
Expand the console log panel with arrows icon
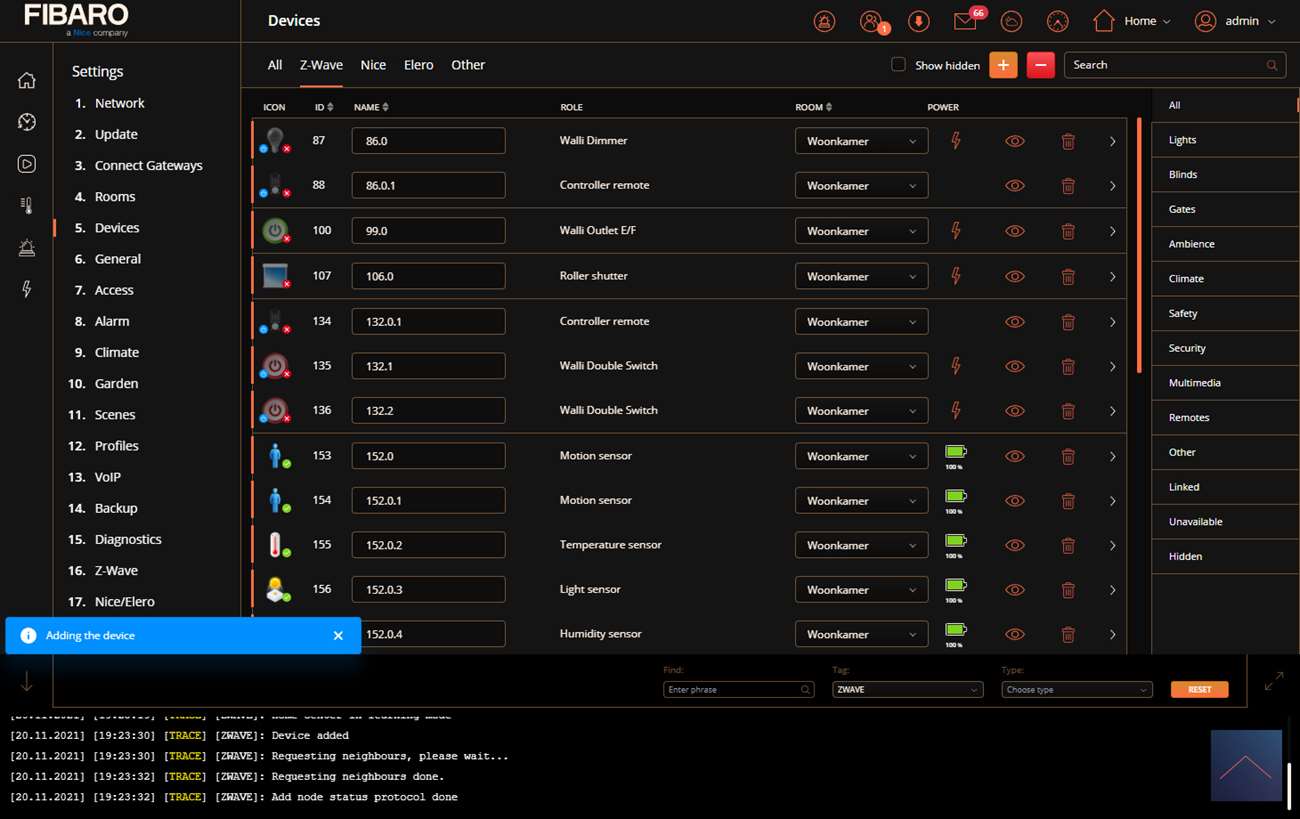1273,682
